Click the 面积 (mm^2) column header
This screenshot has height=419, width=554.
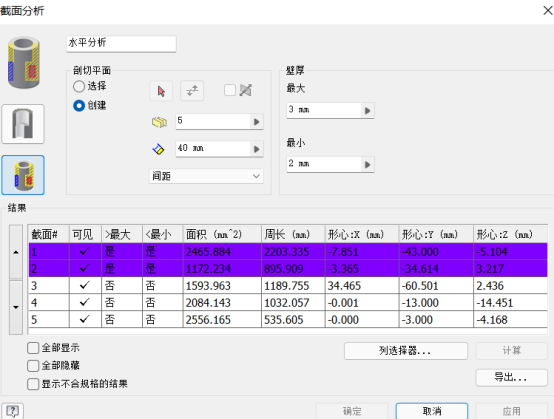[x=222, y=234]
